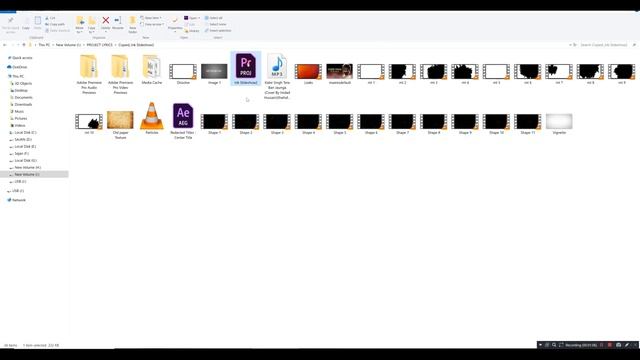This screenshot has height=360, width=640.
Task: Select the Image 1 thumbnail
Action: click(214, 71)
